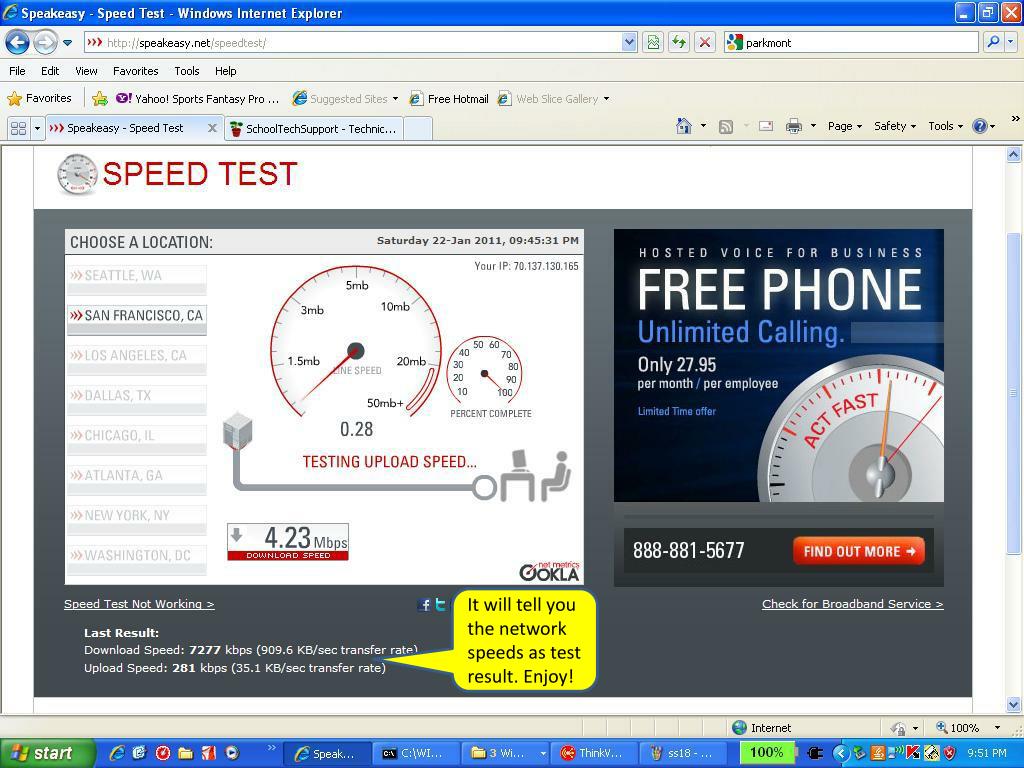Click the Facebook share icon
This screenshot has height=768, width=1024.
point(424,605)
